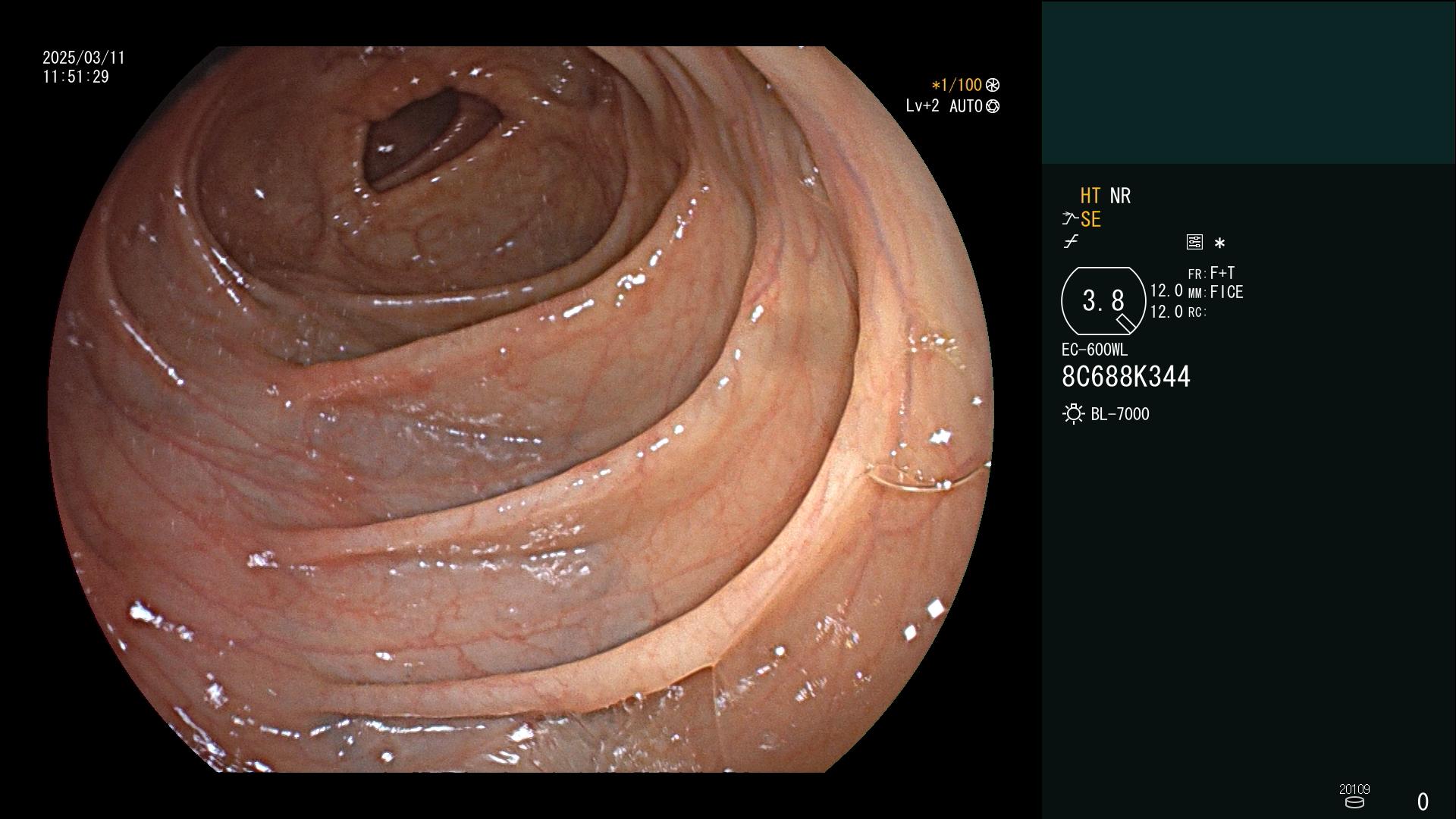Click the dark teal panel at top right
This screenshot has height=819, width=1456.
pyautogui.click(x=1248, y=82)
